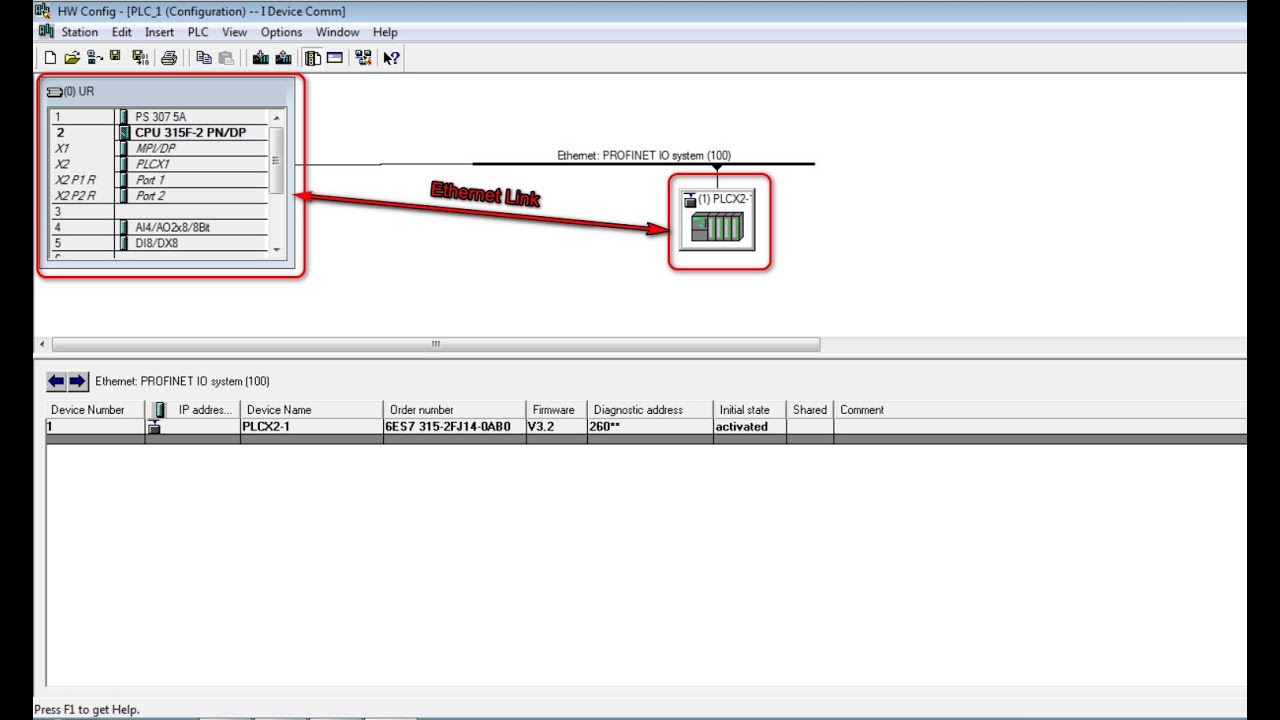Open the PLC menu
The height and width of the screenshot is (720, 1280).
point(198,32)
